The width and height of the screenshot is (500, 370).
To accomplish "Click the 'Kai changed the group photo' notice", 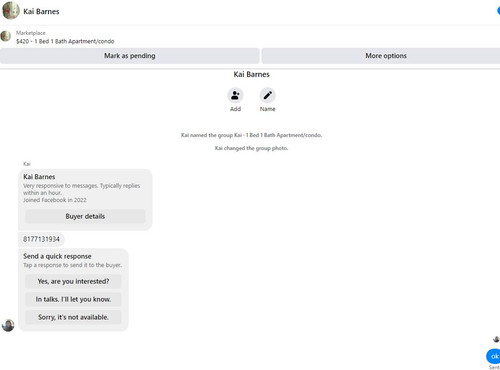I will tap(251, 148).
